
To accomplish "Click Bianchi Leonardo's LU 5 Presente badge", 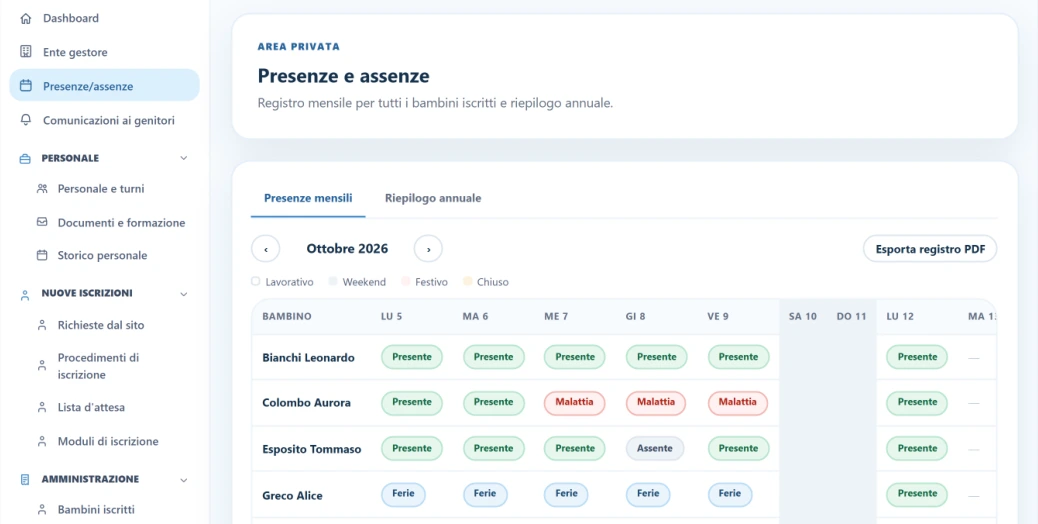I will click(412, 357).
